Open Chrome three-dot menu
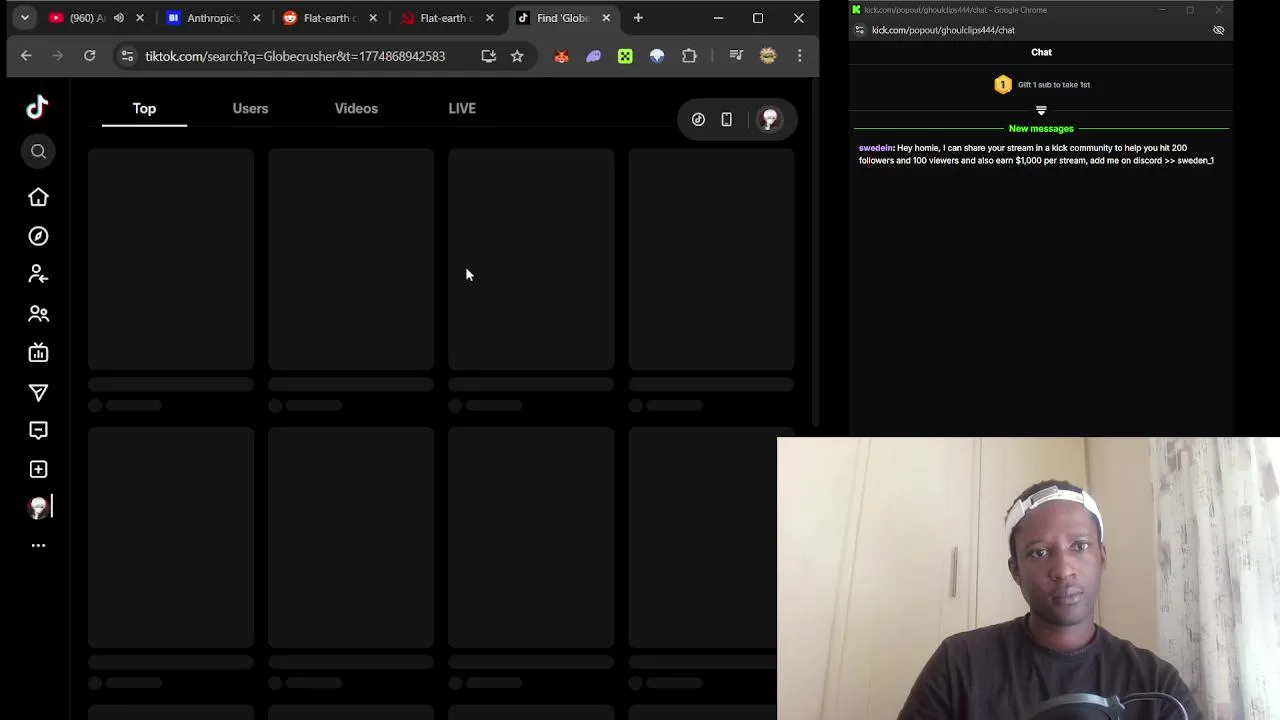1280x720 pixels. 799,56
